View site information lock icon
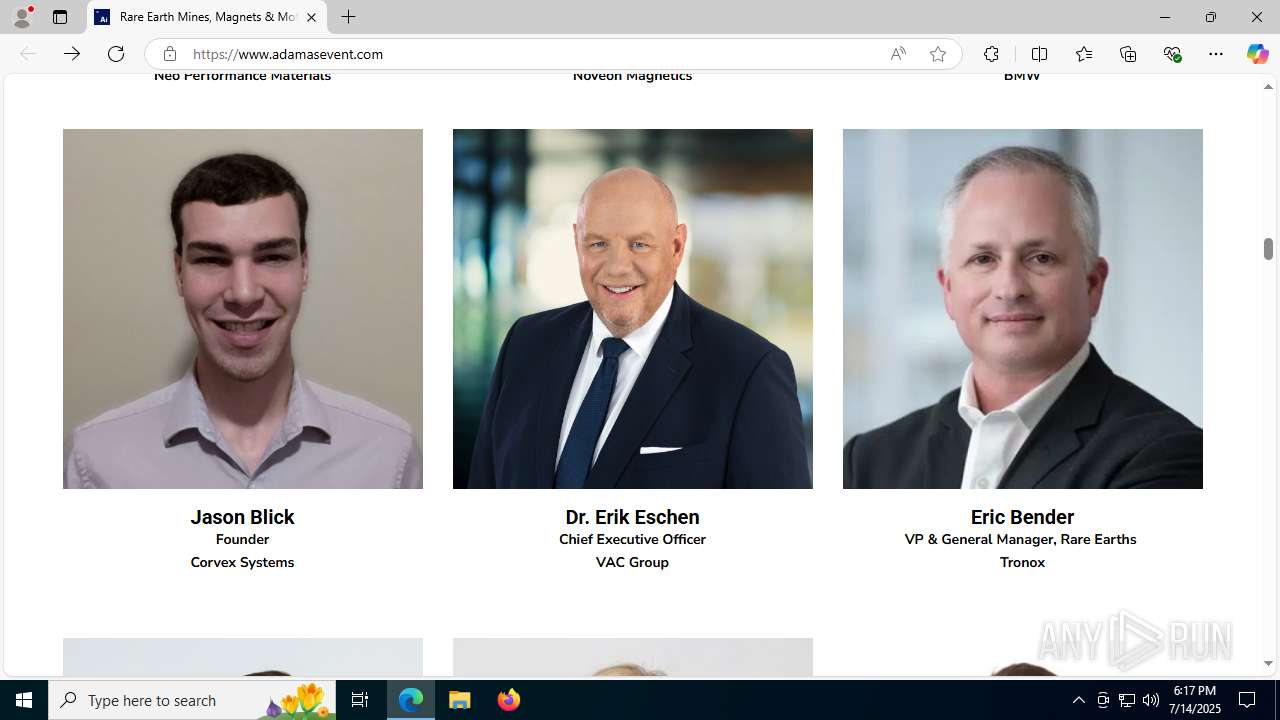 click(x=170, y=54)
